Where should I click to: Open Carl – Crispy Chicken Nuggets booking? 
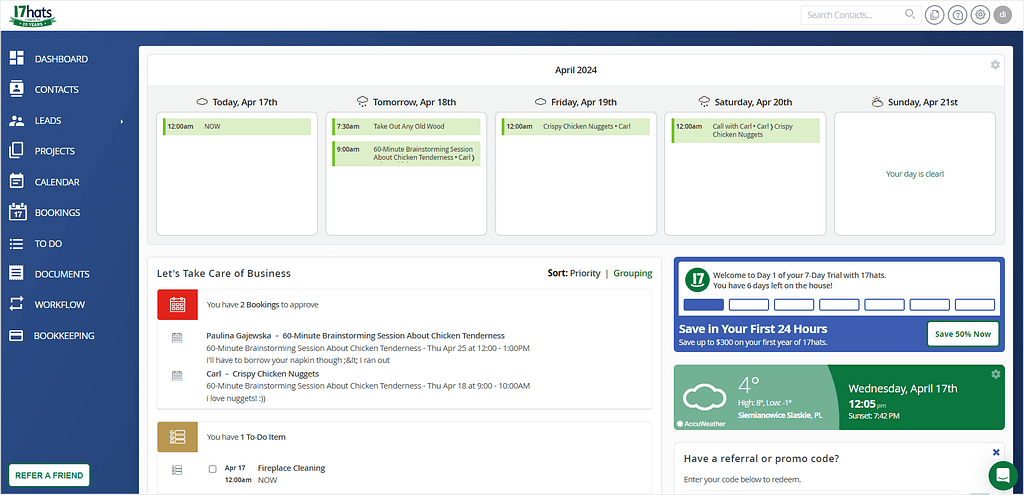coord(263,374)
